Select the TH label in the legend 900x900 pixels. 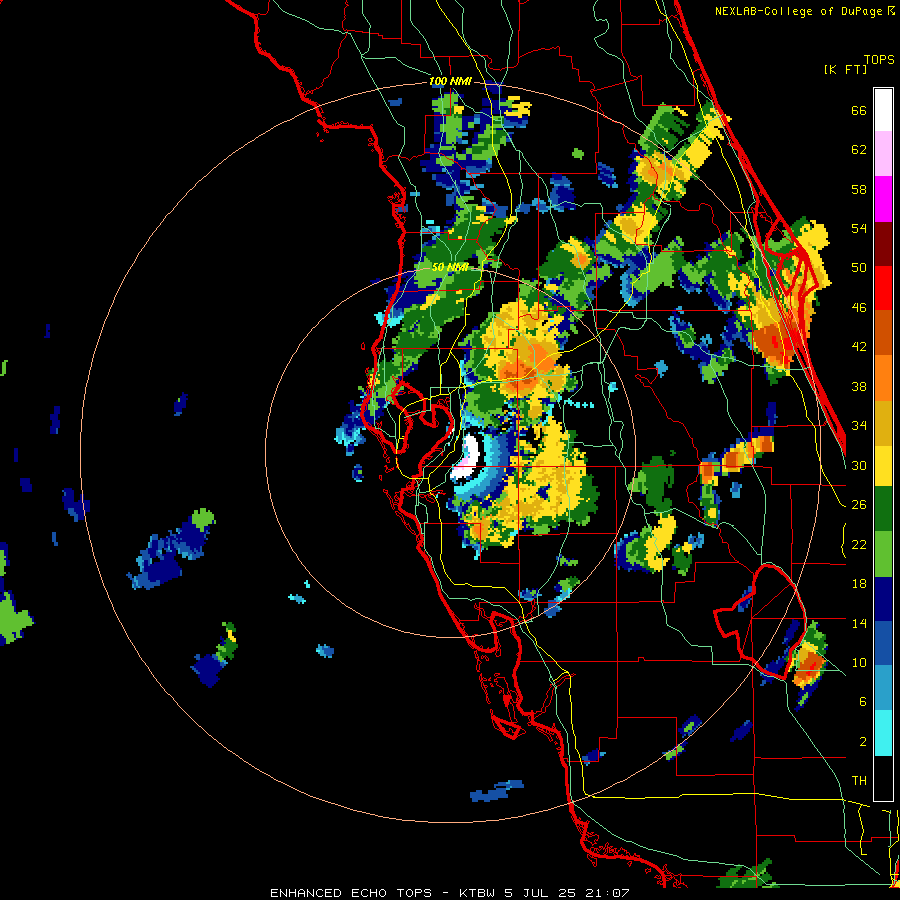pyautogui.click(x=859, y=781)
